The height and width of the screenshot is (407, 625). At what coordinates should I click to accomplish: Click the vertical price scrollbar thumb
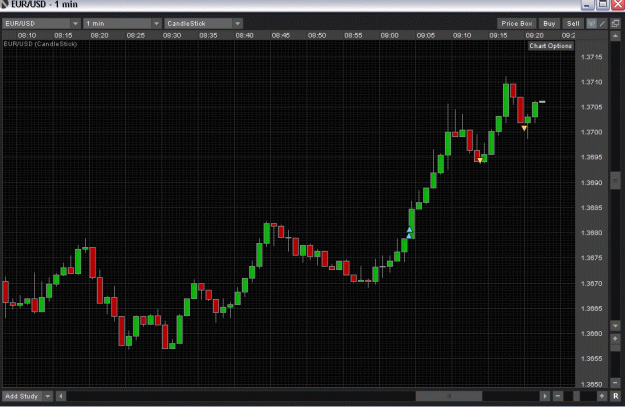pyautogui.click(x=615, y=181)
